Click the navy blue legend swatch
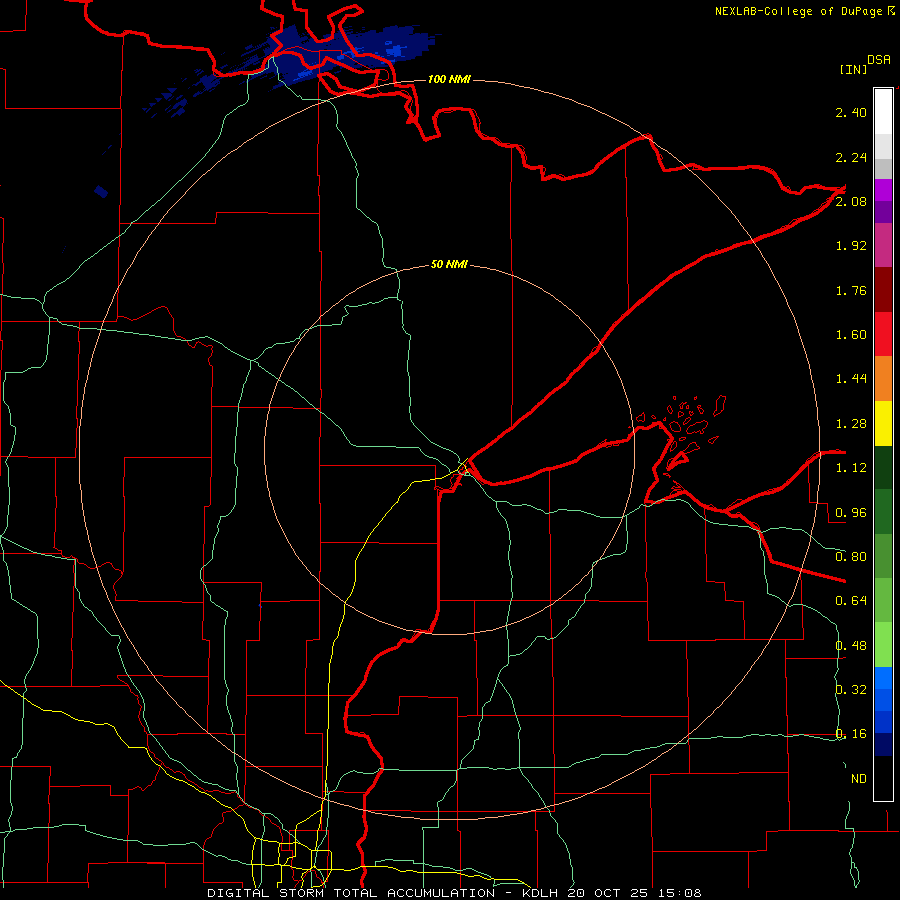The width and height of the screenshot is (900, 900). [x=883, y=744]
